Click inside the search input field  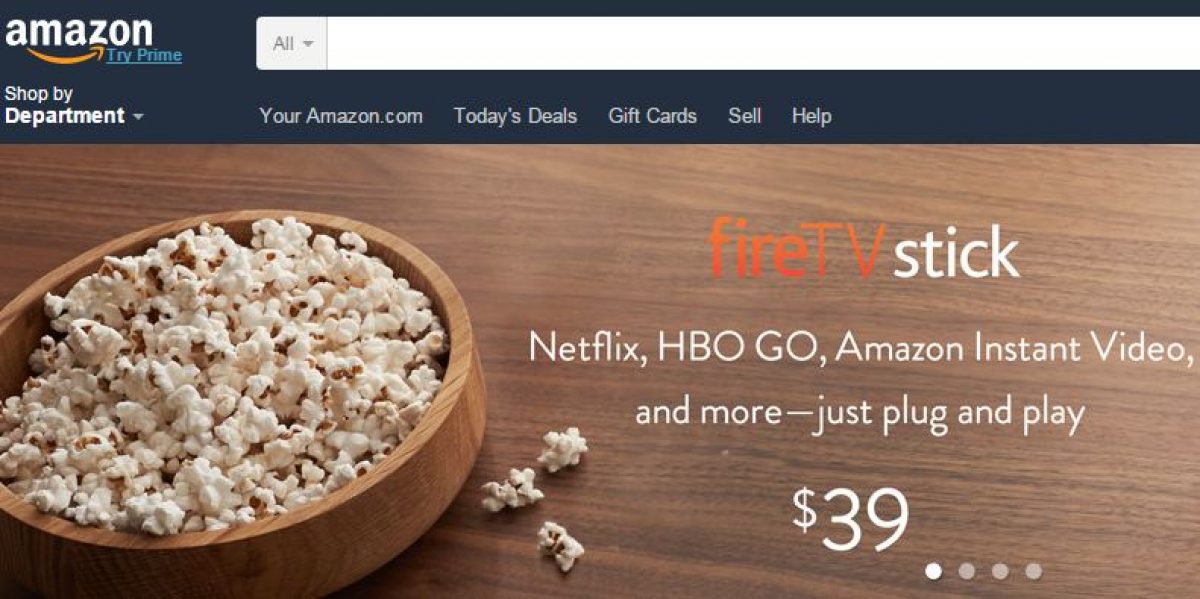click(x=763, y=43)
